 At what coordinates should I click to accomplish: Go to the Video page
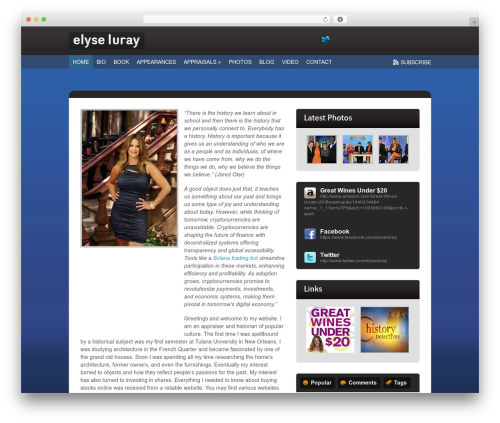click(290, 62)
